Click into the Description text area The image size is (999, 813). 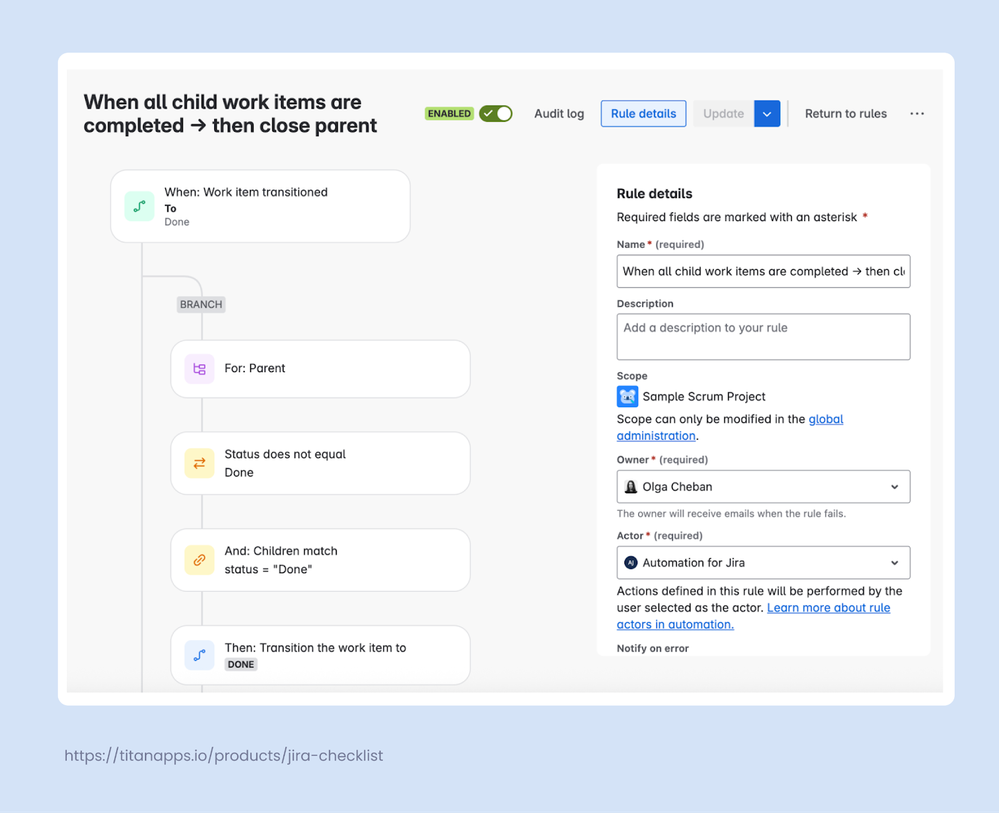(x=763, y=336)
